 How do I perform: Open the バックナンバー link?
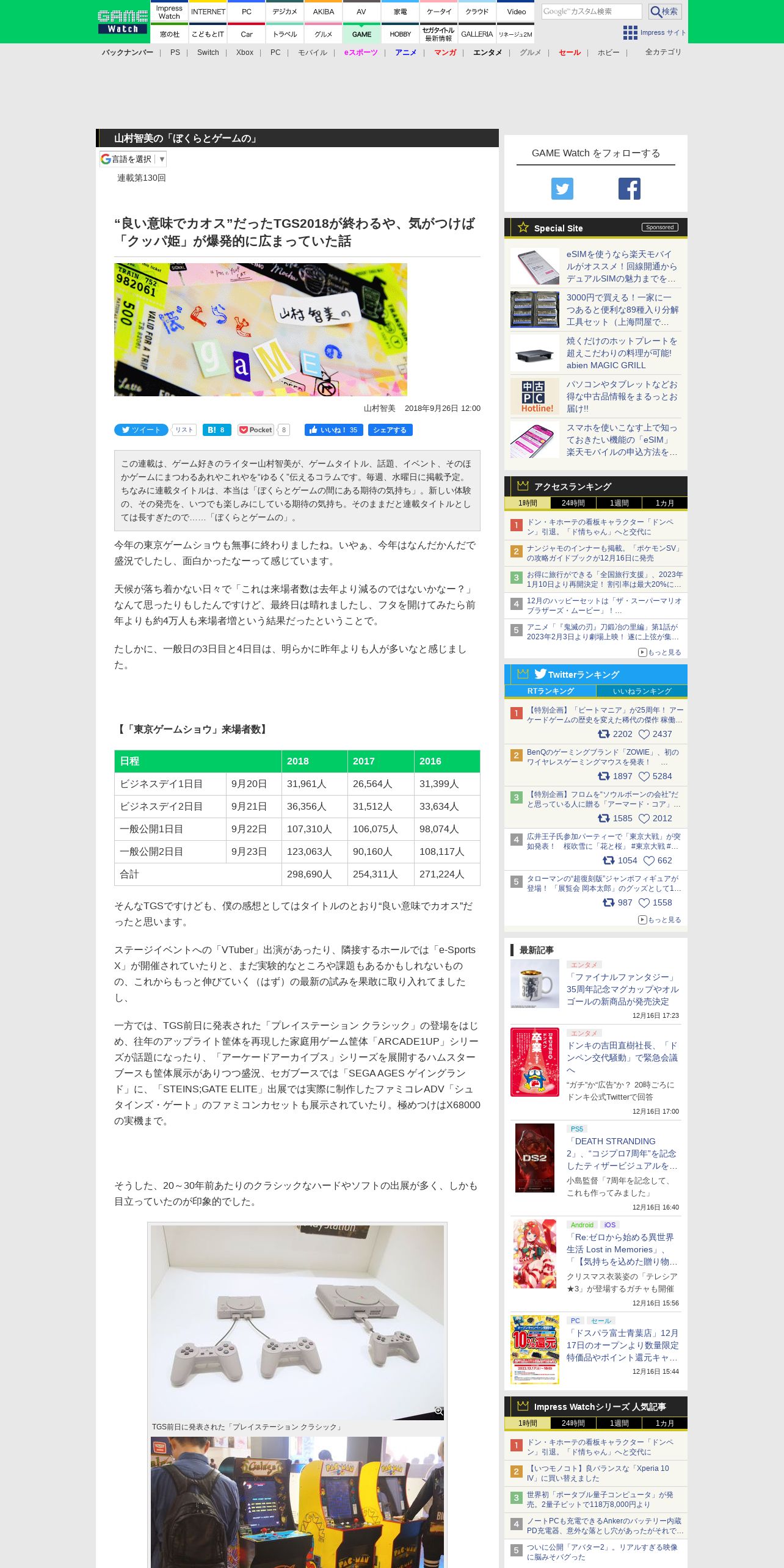[128, 53]
